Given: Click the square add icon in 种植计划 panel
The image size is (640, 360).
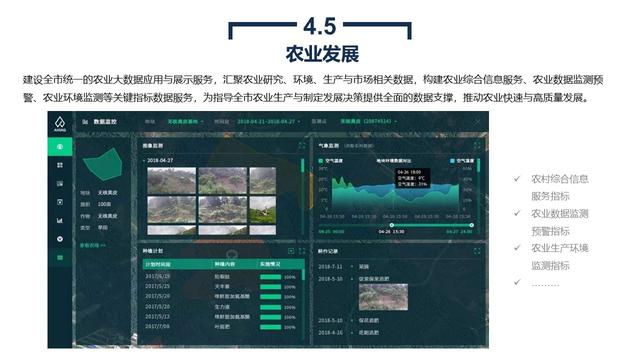Looking at the screenshot, I should pos(291,251).
